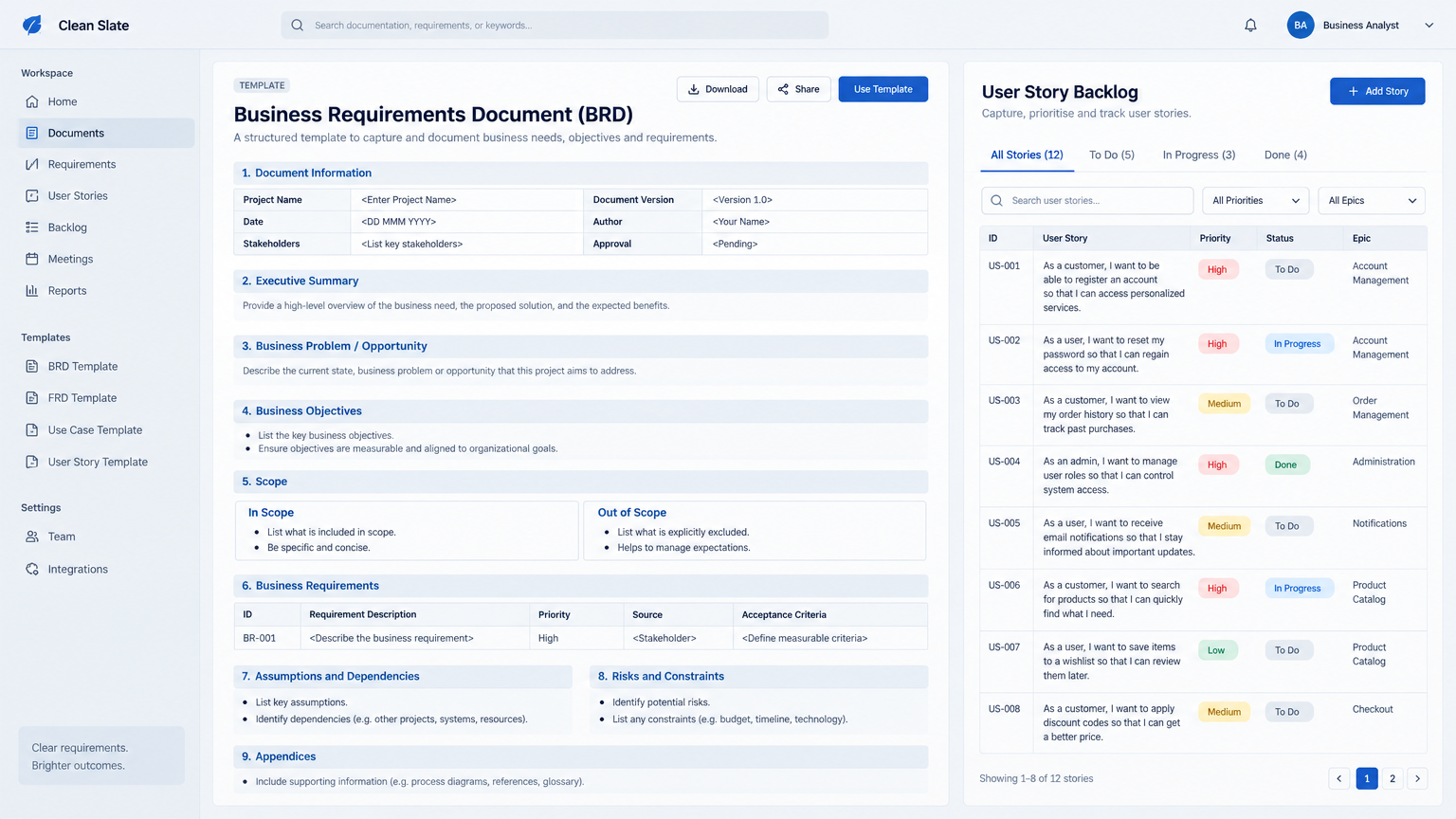Screen dimensions: 1456x819
Task: Open notifications bell icon
Action: pyautogui.click(x=1250, y=26)
